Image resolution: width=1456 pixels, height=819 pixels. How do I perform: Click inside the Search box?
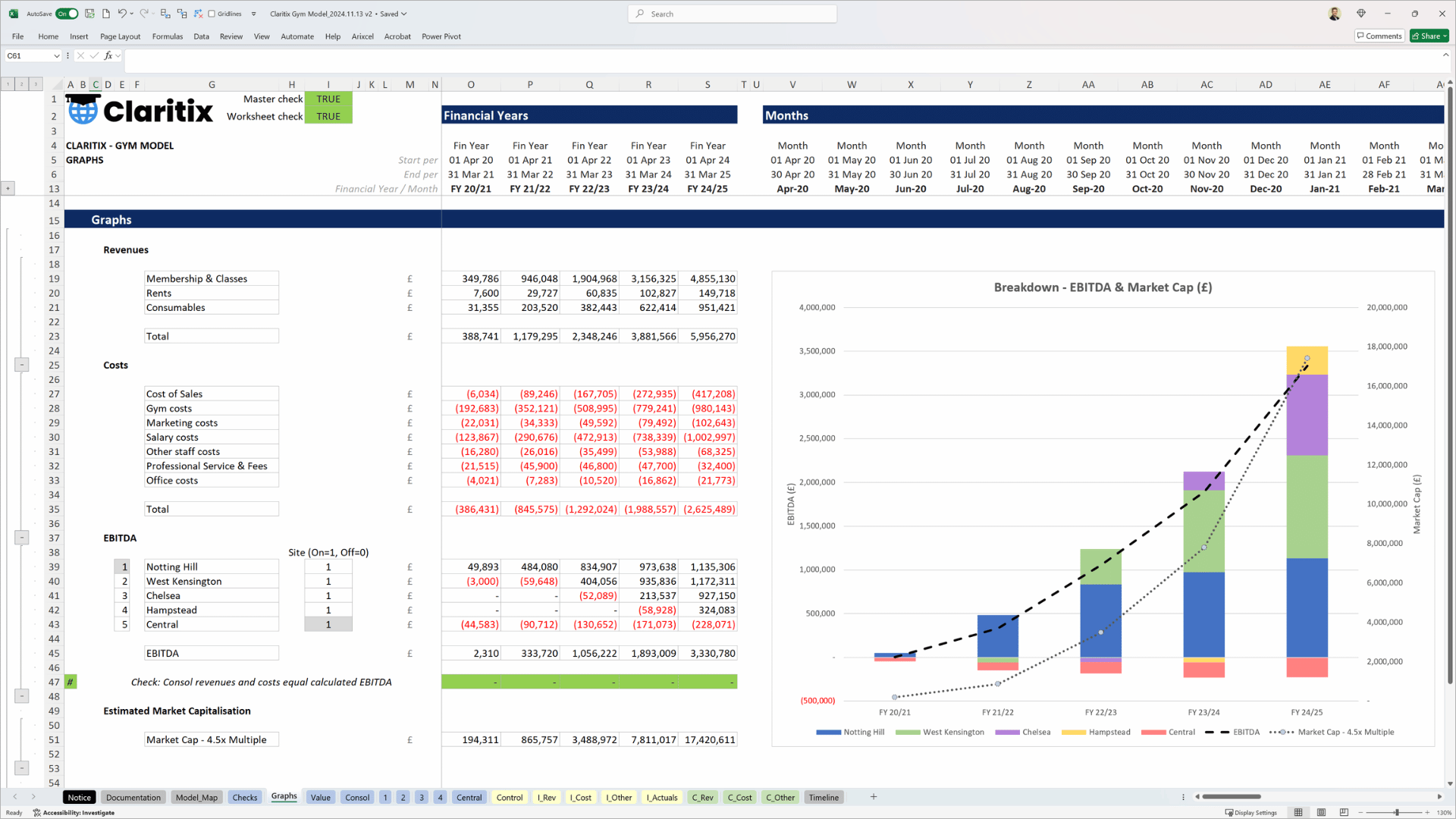[733, 14]
